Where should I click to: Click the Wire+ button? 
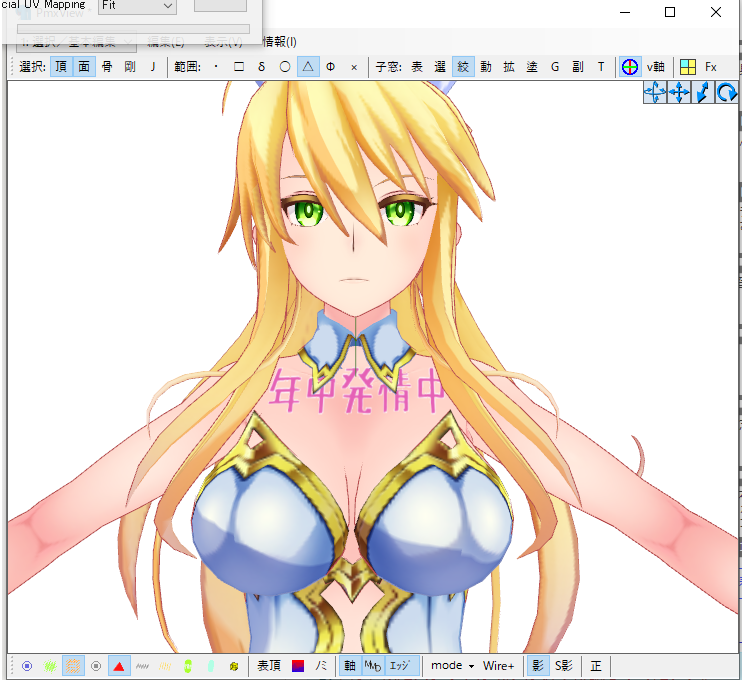498,666
